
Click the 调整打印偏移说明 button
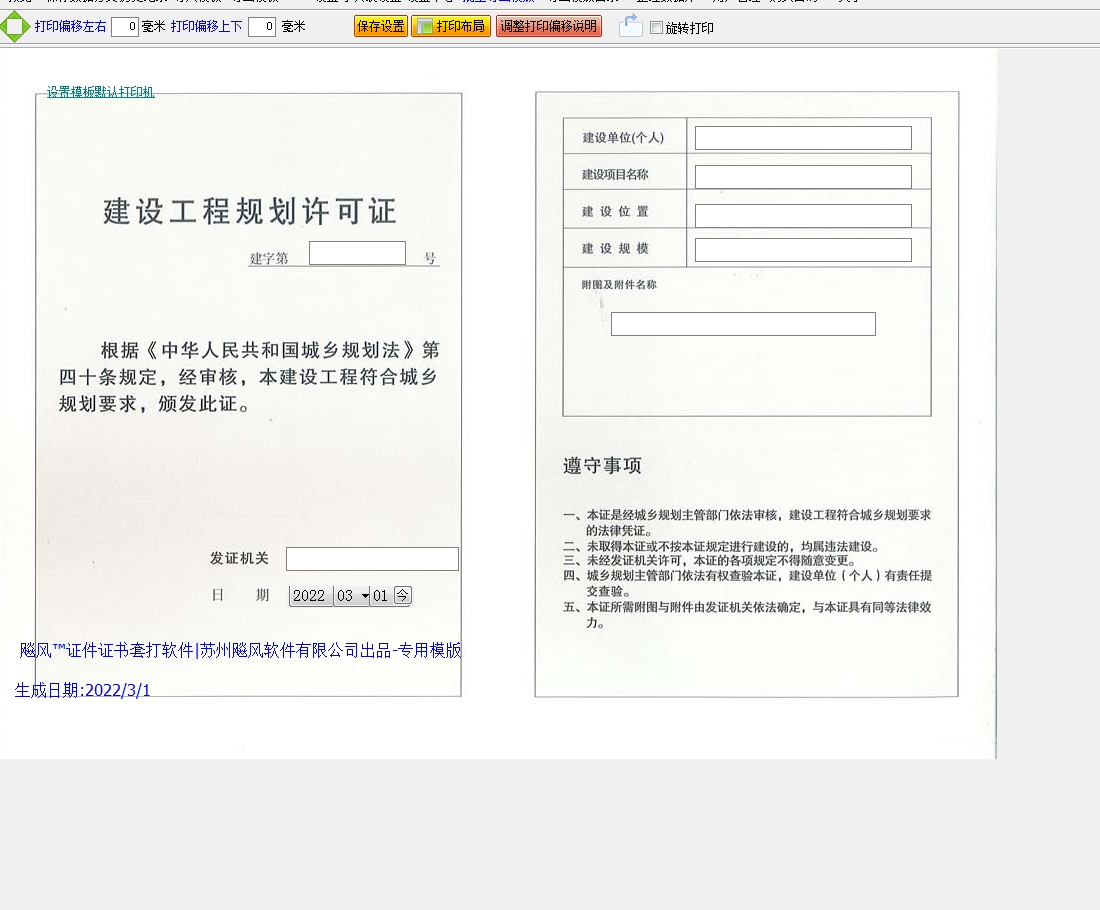(548, 27)
